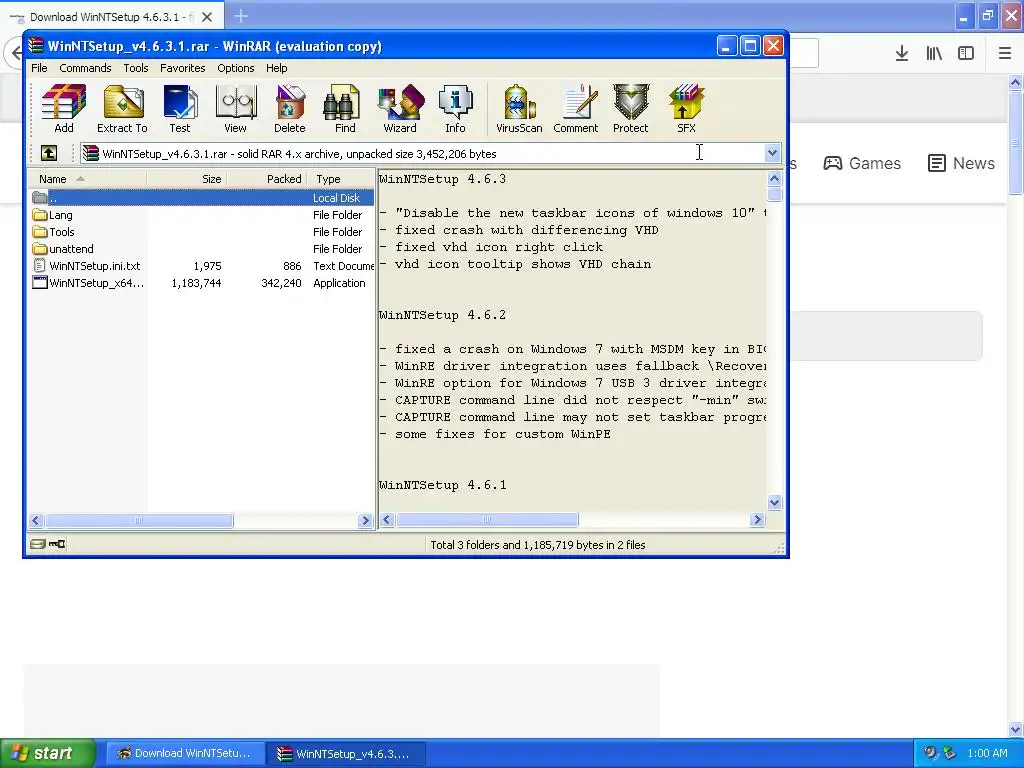1024x768 pixels.
Task: Select the Lang folder
Action: pyautogui.click(x=201, y=215)
